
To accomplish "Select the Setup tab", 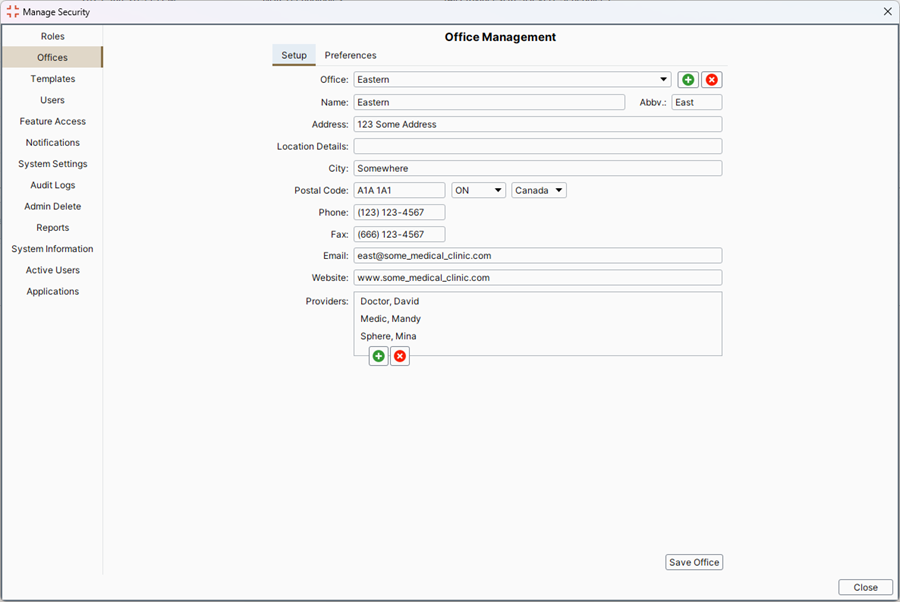I will pos(294,55).
